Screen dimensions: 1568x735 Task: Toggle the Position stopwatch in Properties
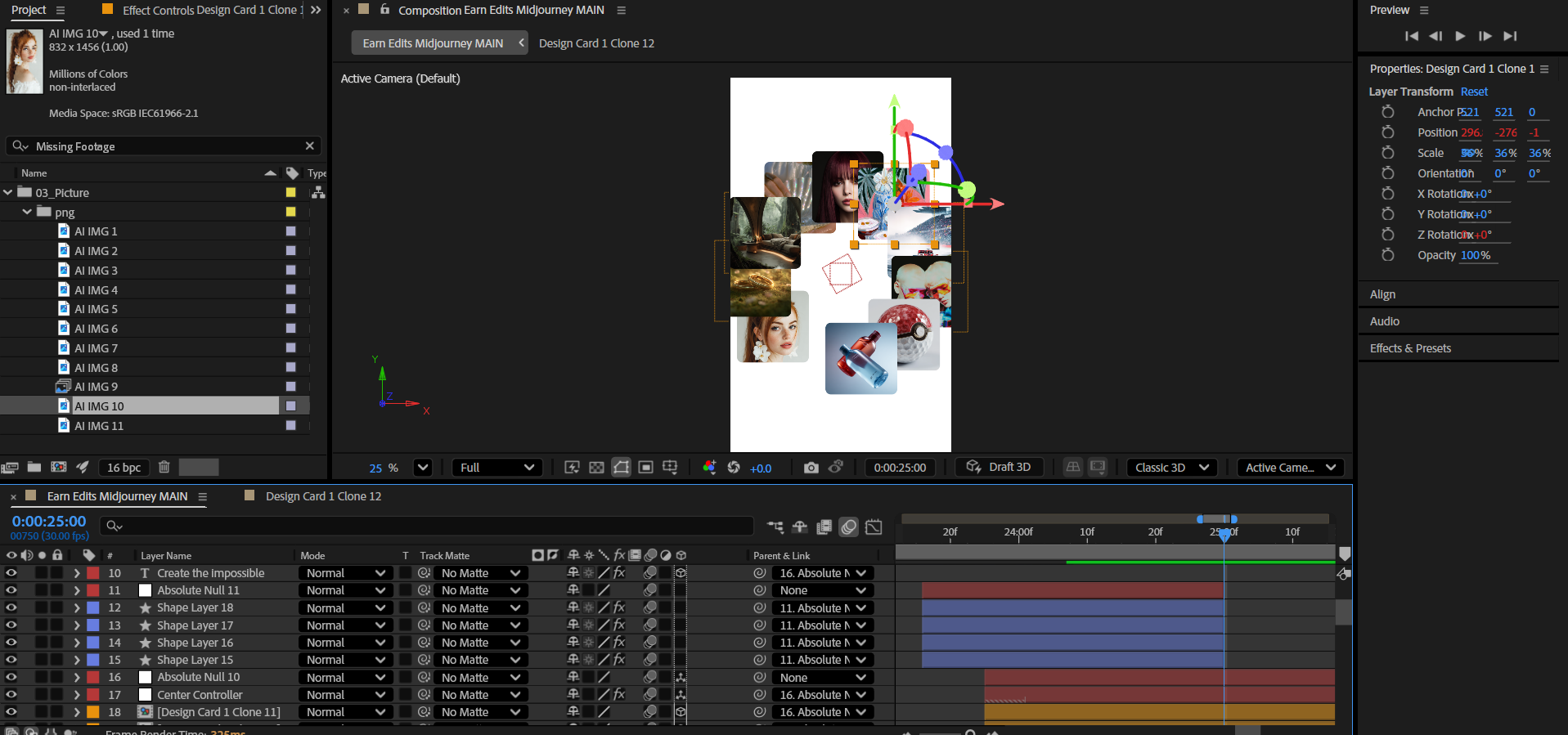[1387, 132]
